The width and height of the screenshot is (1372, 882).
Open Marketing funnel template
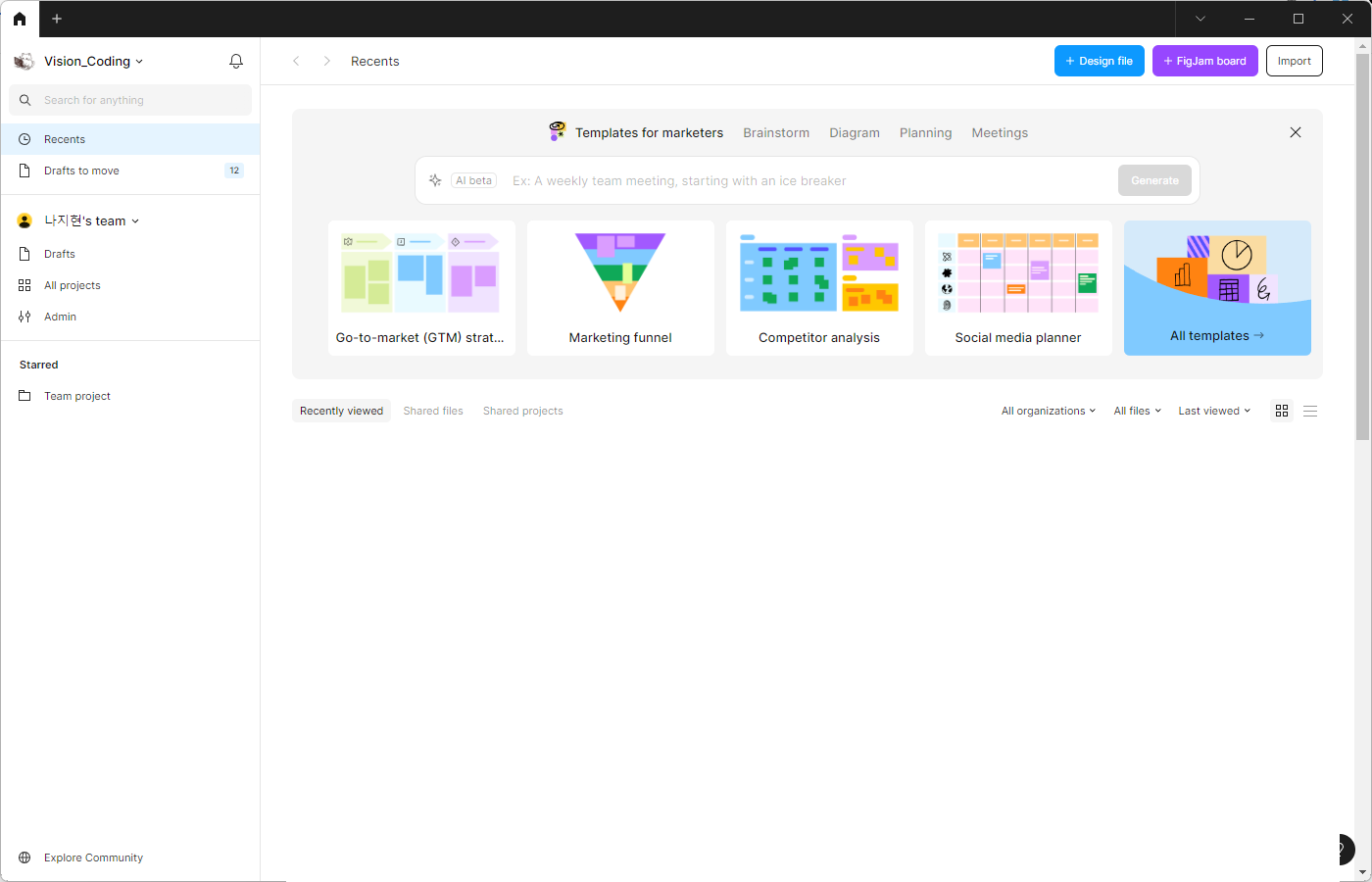[x=620, y=288]
